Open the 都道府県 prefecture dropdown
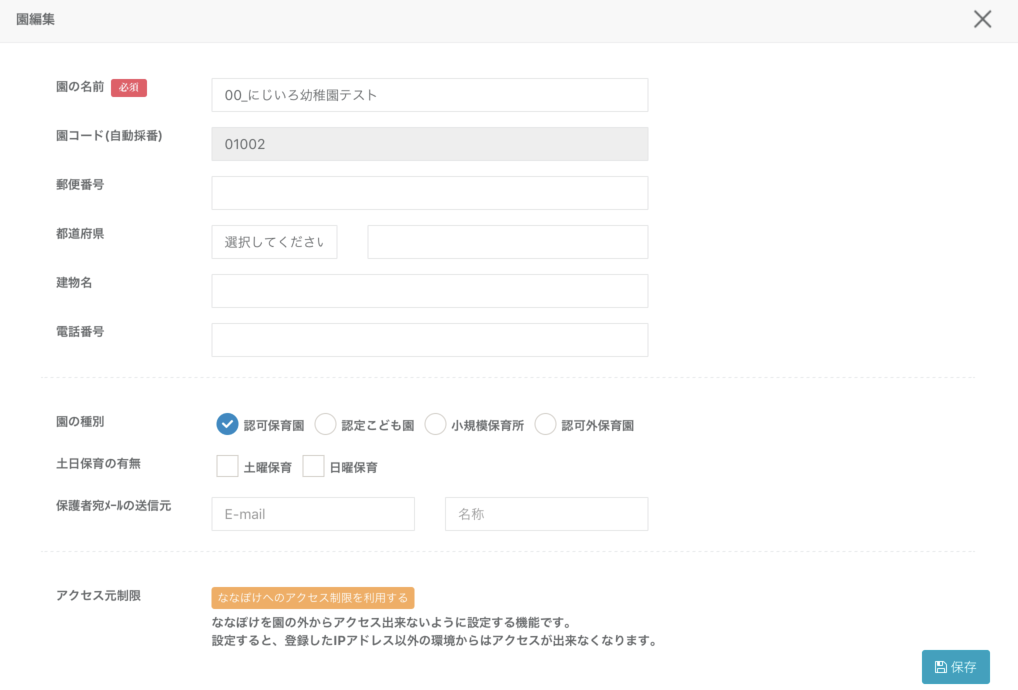 (x=274, y=242)
